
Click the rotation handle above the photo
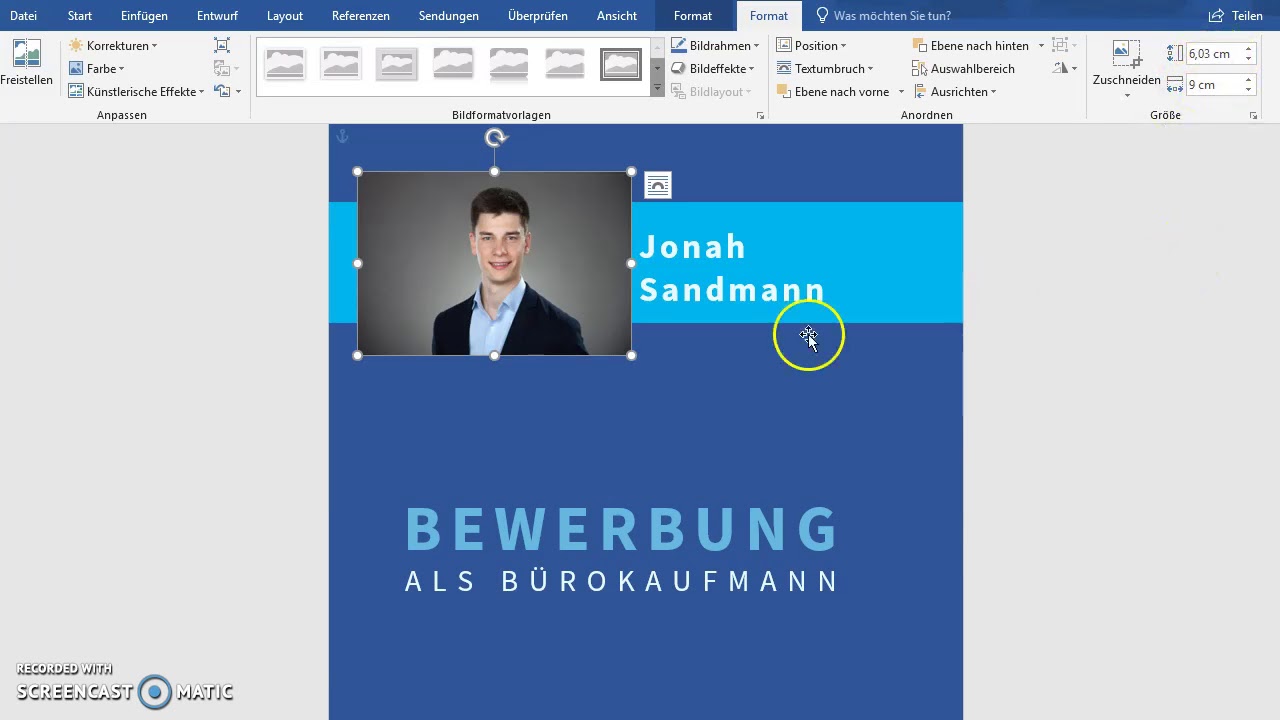(x=495, y=138)
